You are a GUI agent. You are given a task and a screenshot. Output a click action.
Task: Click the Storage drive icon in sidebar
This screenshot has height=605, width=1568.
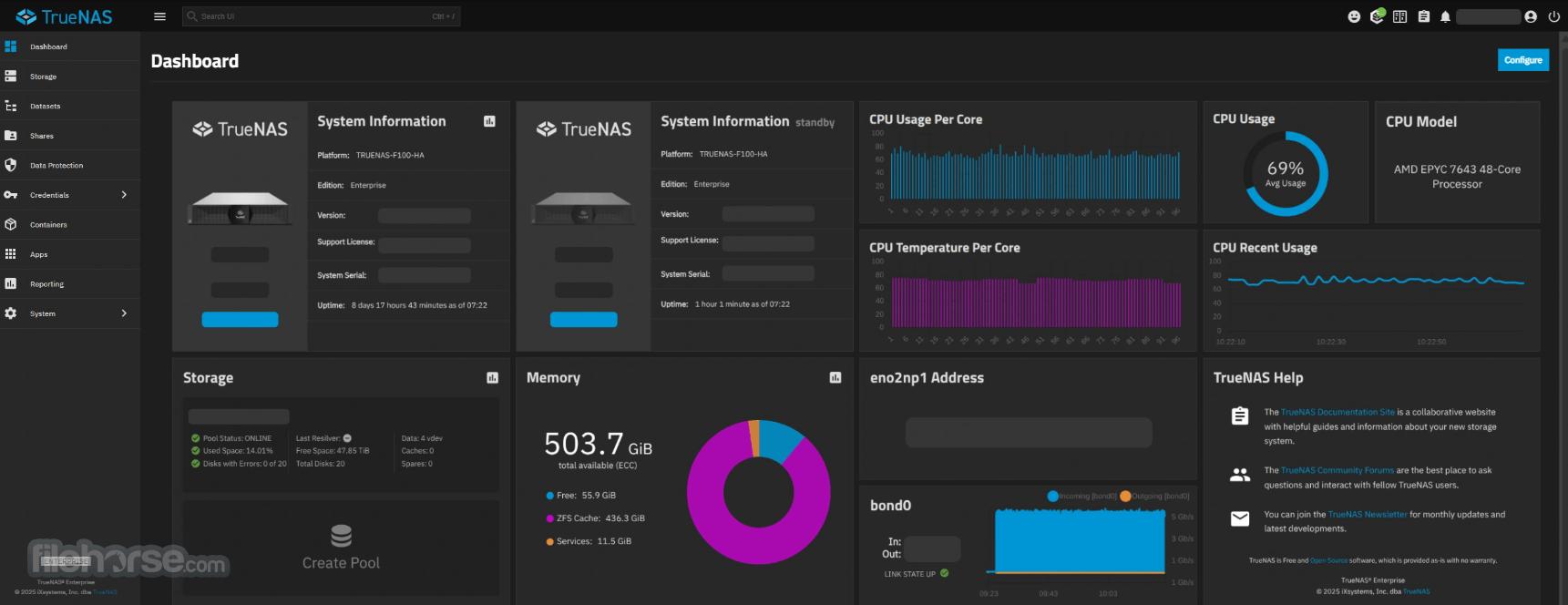(x=11, y=77)
